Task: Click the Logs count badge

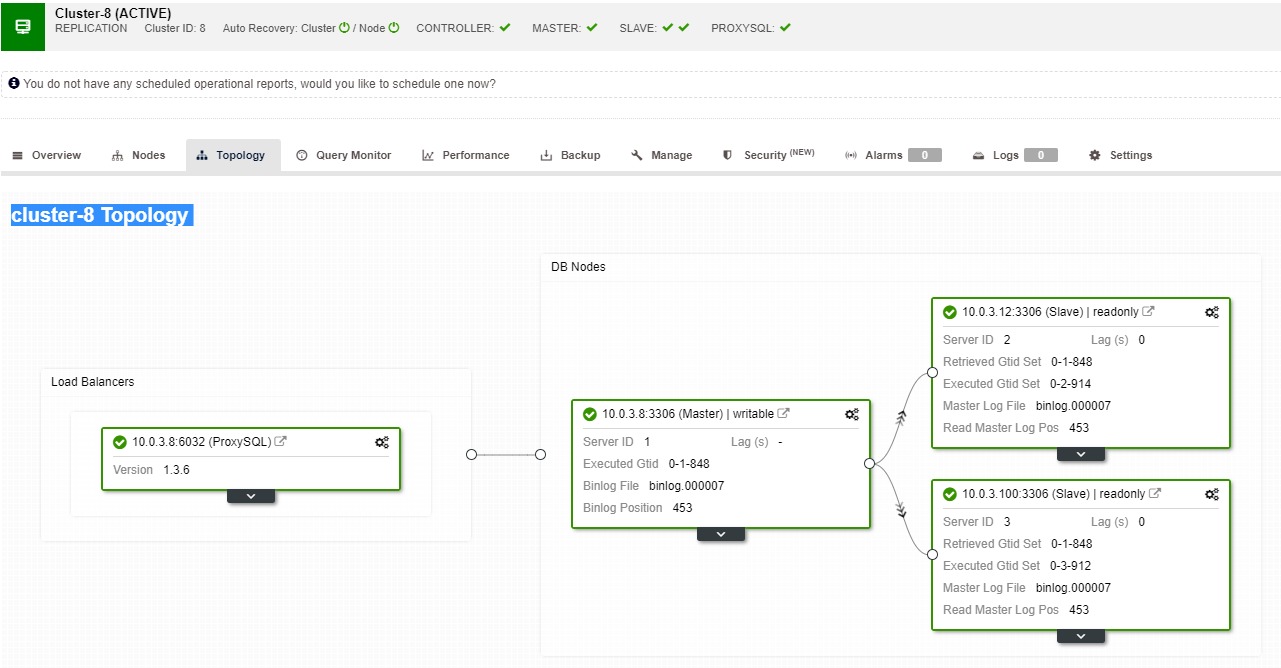Action: point(1041,155)
